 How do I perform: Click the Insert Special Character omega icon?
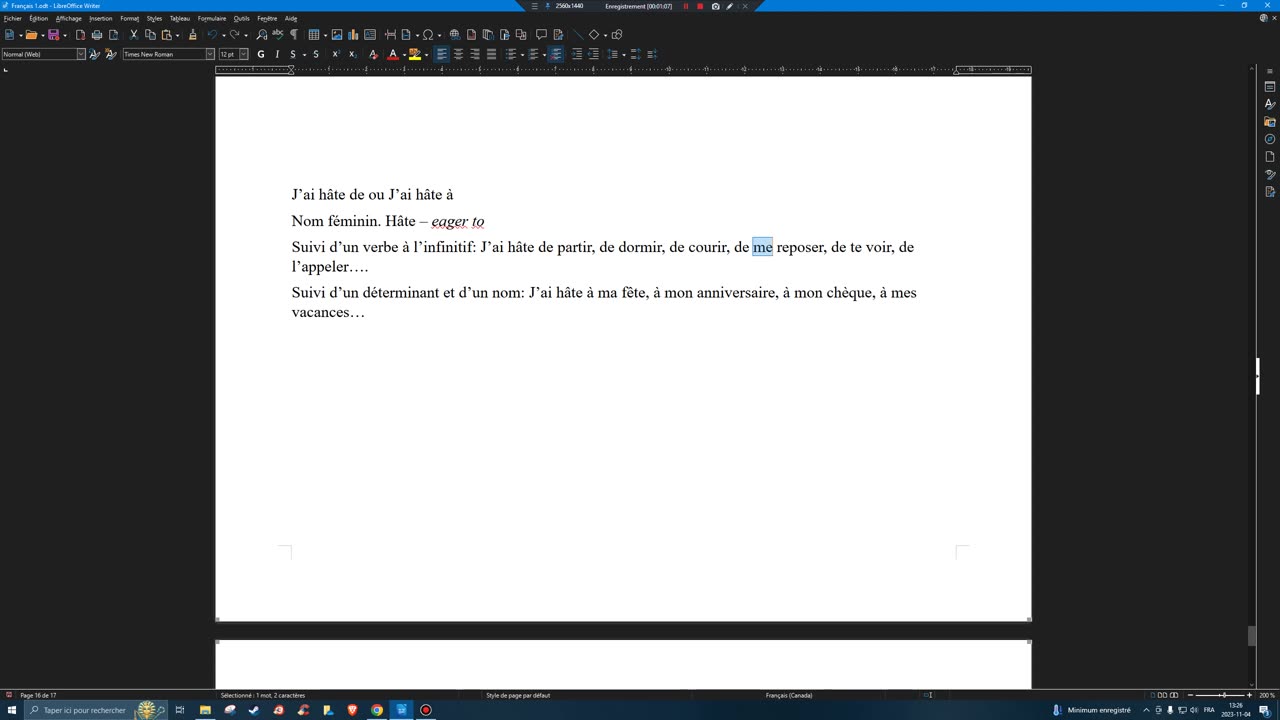[427, 35]
